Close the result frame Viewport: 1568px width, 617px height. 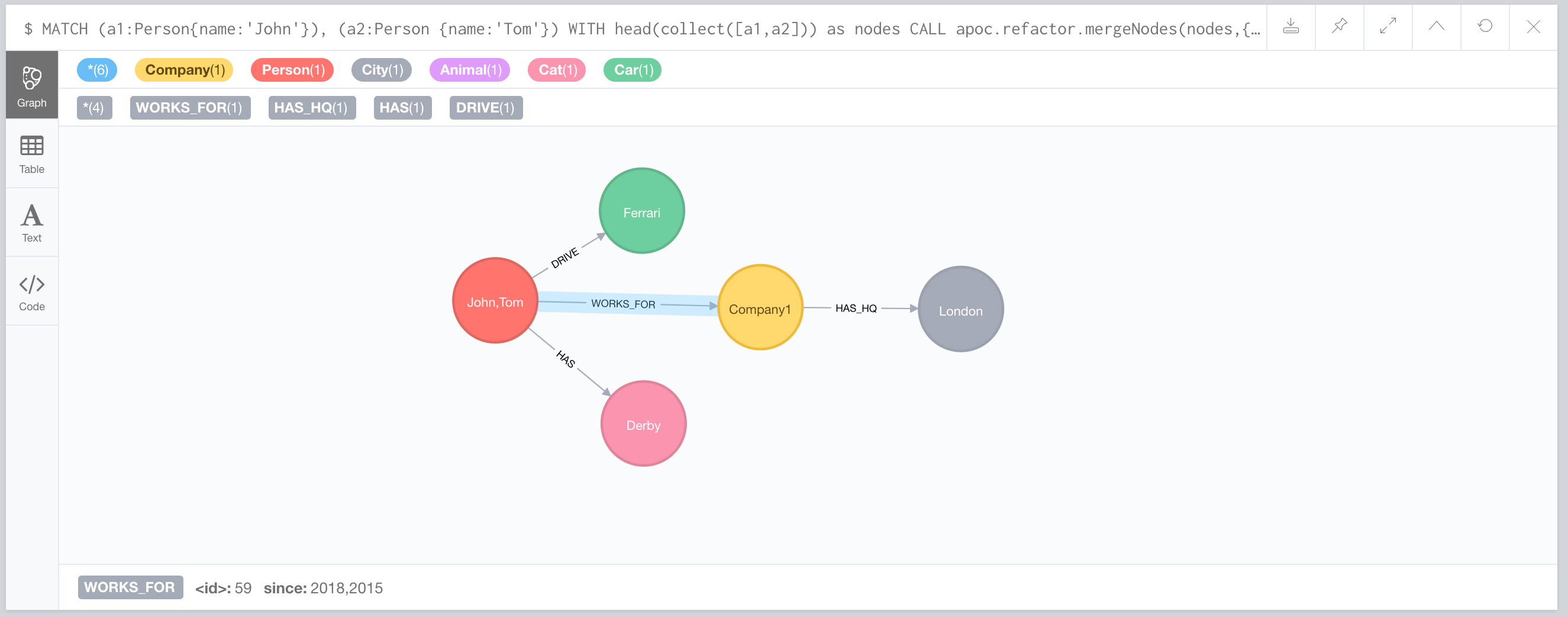pos(1532,27)
